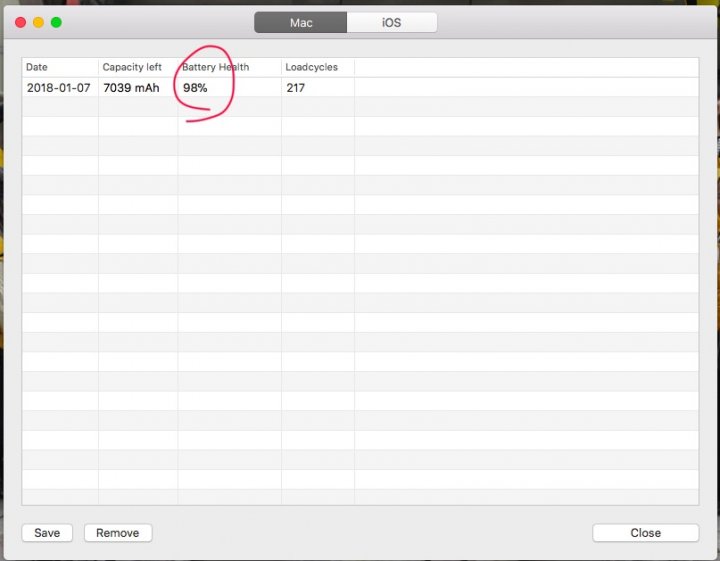720x561 pixels.
Task: Zoom window with green traffic light button
Action: tap(56, 22)
